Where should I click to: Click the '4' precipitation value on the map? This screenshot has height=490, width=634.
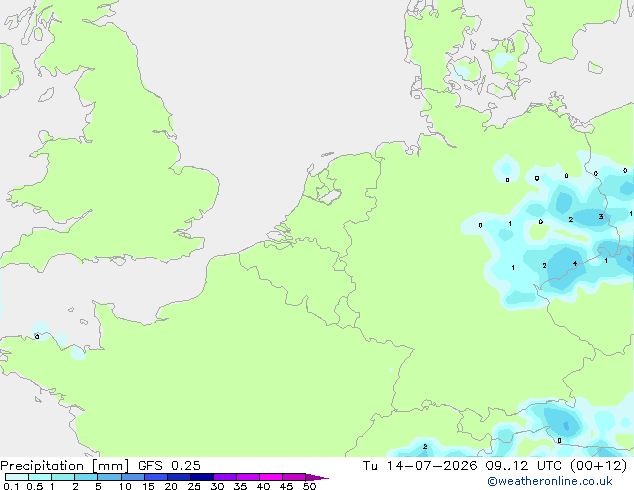point(575,264)
